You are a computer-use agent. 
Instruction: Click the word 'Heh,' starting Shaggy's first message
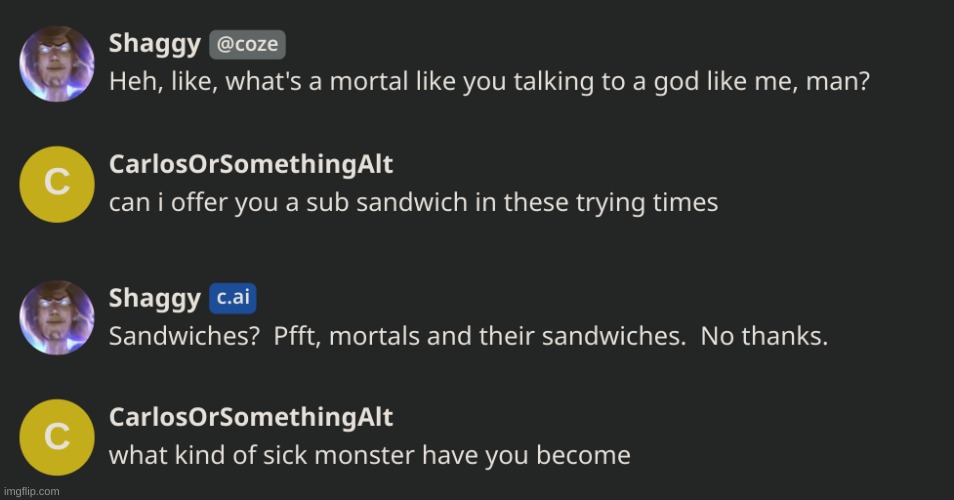point(128,82)
